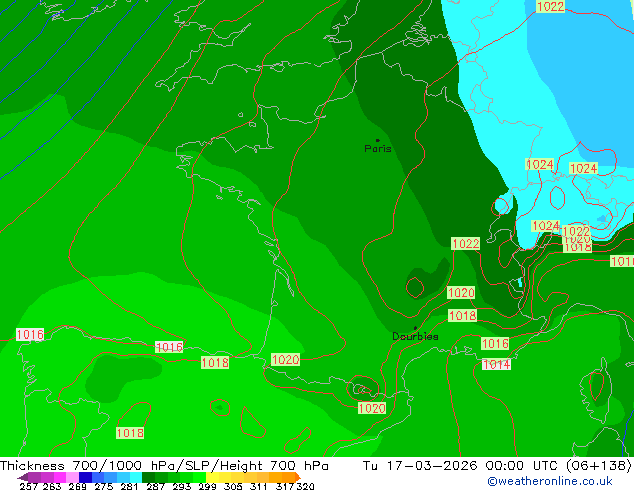634x490 pixels.
Task: Click the cyan 281 legend color swatch
Action: click(136, 477)
